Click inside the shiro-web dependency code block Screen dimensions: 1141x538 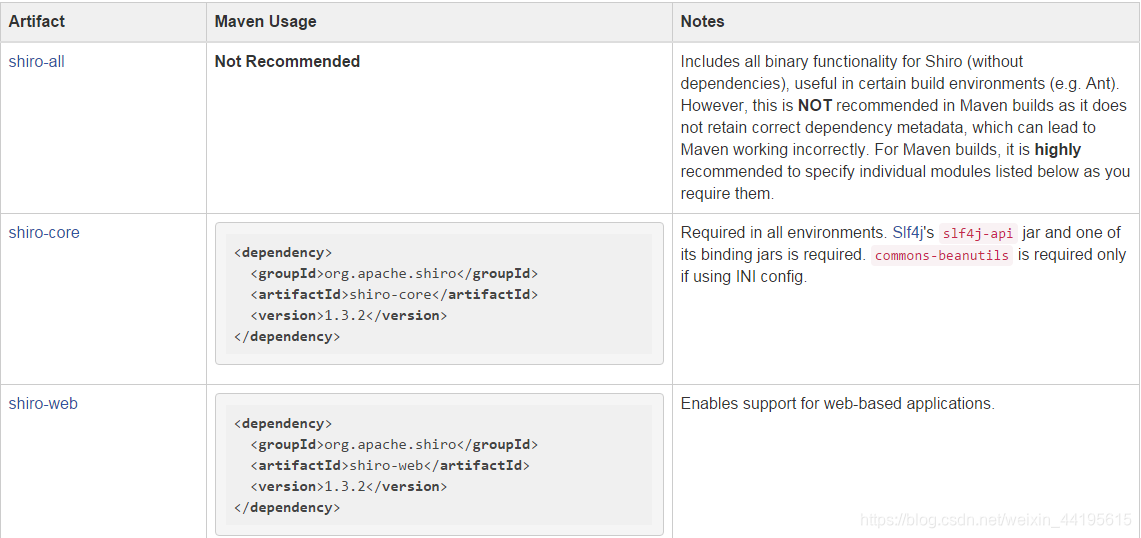tap(440, 464)
